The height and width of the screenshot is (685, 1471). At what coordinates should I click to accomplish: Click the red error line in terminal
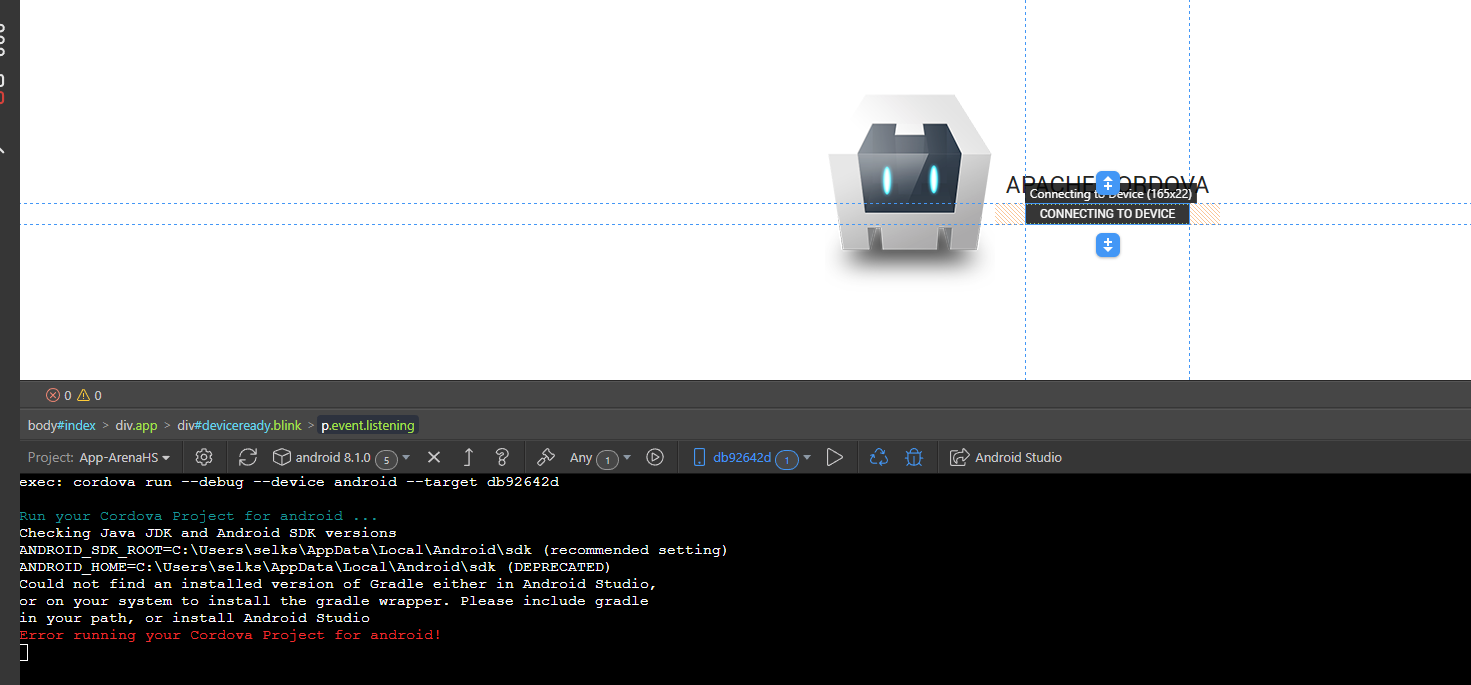pos(230,635)
